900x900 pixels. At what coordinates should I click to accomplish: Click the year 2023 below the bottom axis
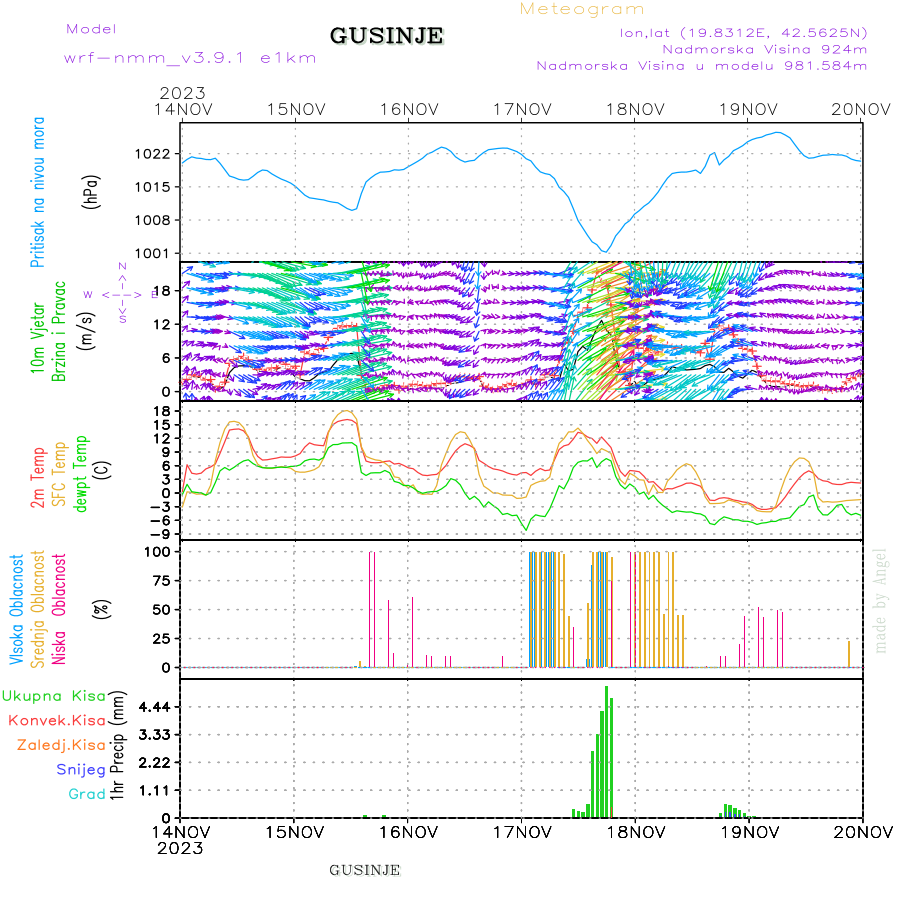tap(180, 849)
